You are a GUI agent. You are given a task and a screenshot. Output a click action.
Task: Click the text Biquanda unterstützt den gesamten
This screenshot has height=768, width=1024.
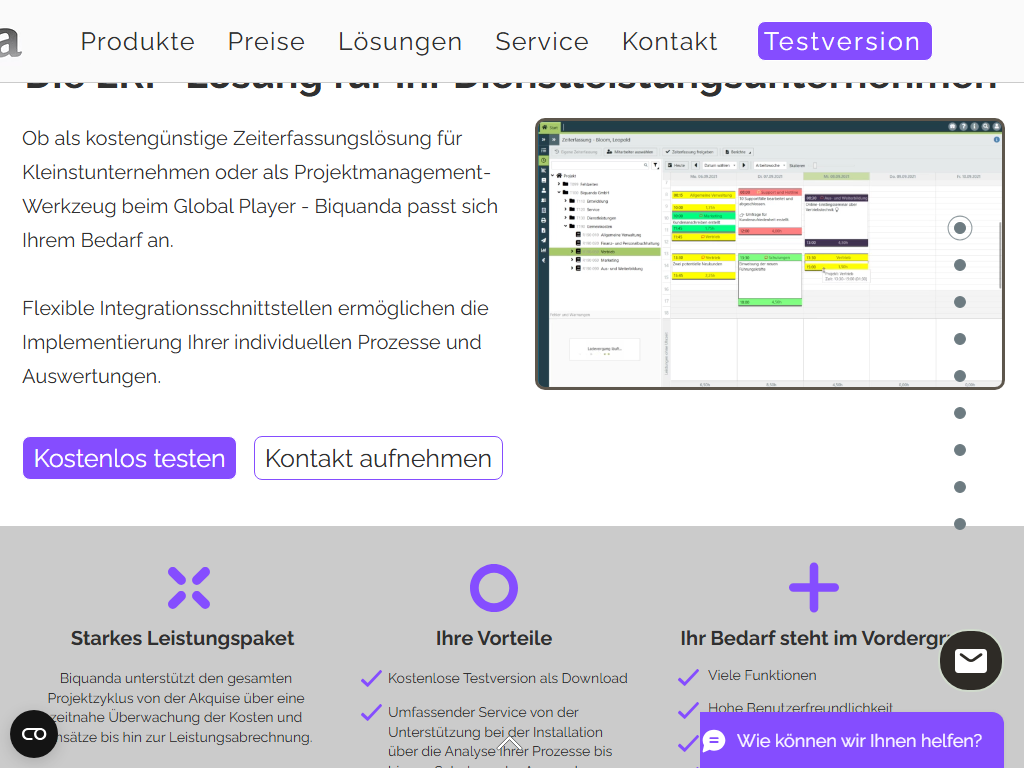click(x=176, y=678)
